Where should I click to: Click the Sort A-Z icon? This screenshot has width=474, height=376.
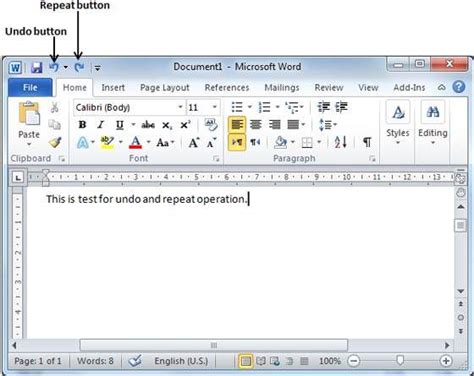[x=341, y=142]
